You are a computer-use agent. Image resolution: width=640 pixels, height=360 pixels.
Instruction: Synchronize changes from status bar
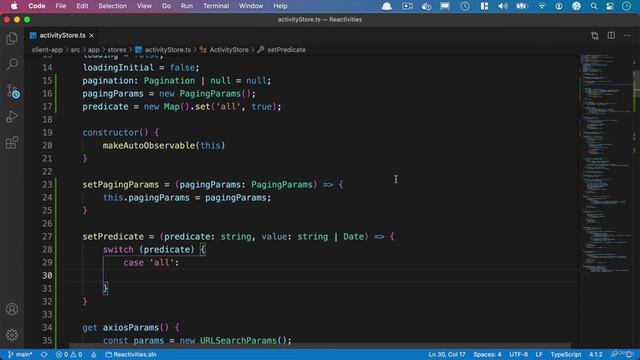pyautogui.click(x=44, y=354)
